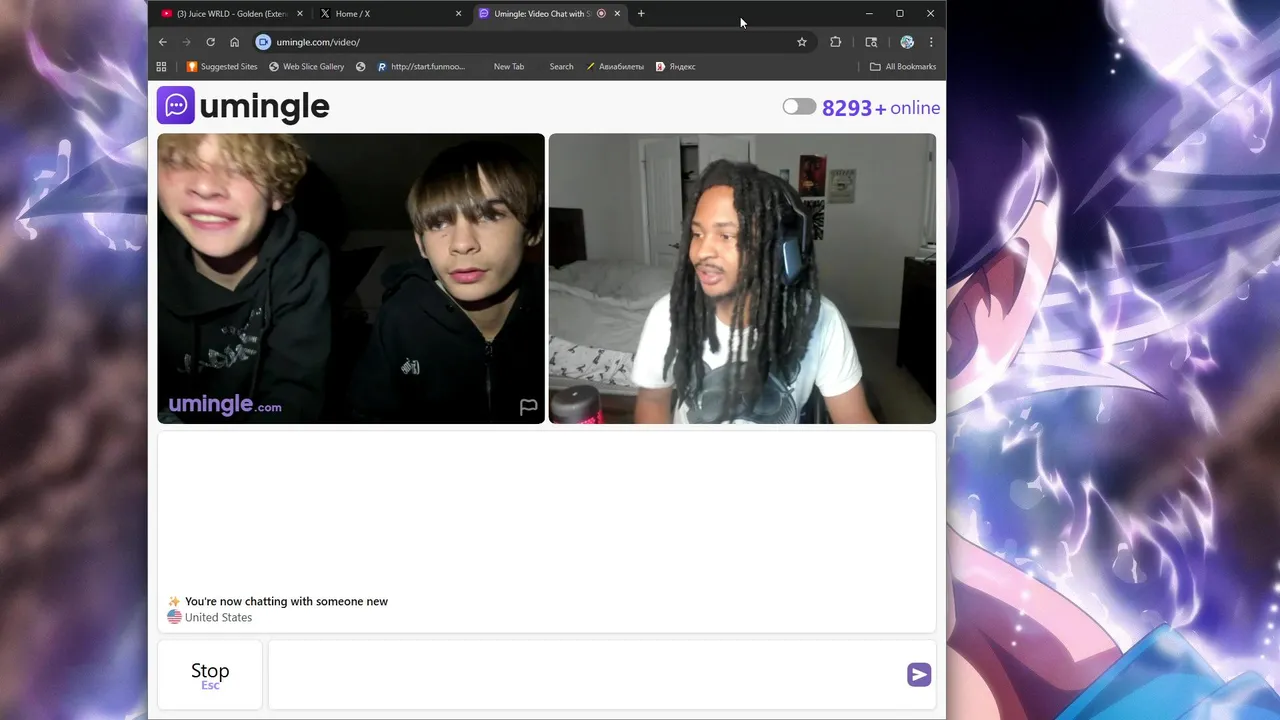
Task: Click the Umingle chat bubble logo
Action: 176,105
